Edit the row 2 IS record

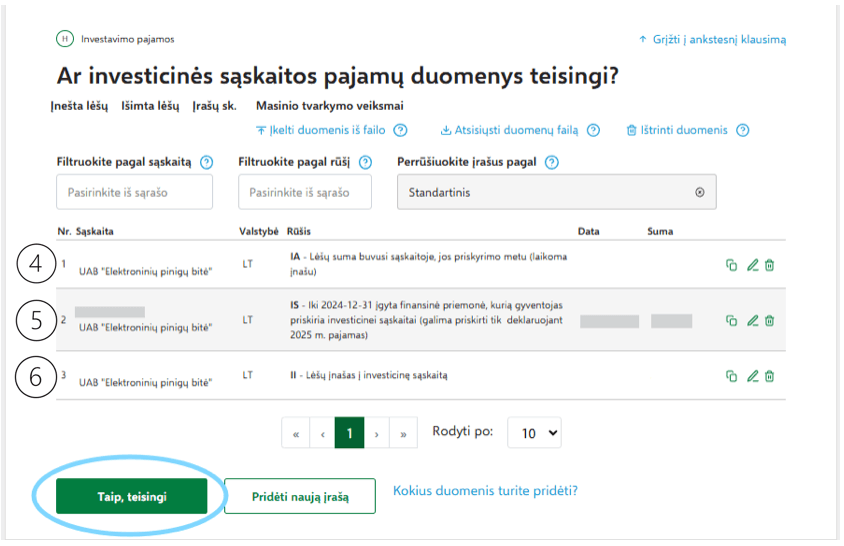tap(752, 320)
